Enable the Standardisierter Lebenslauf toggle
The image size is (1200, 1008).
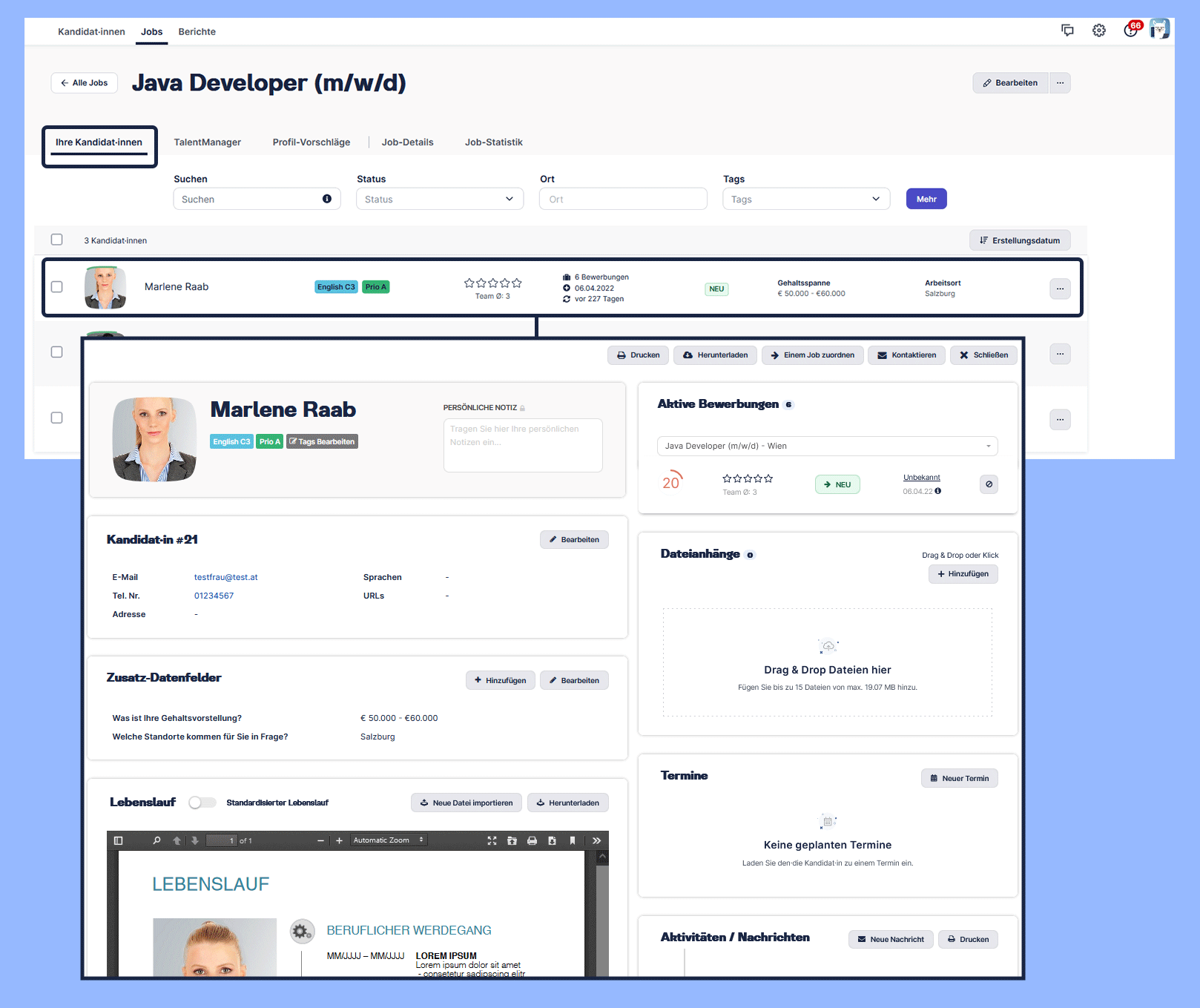click(202, 803)
